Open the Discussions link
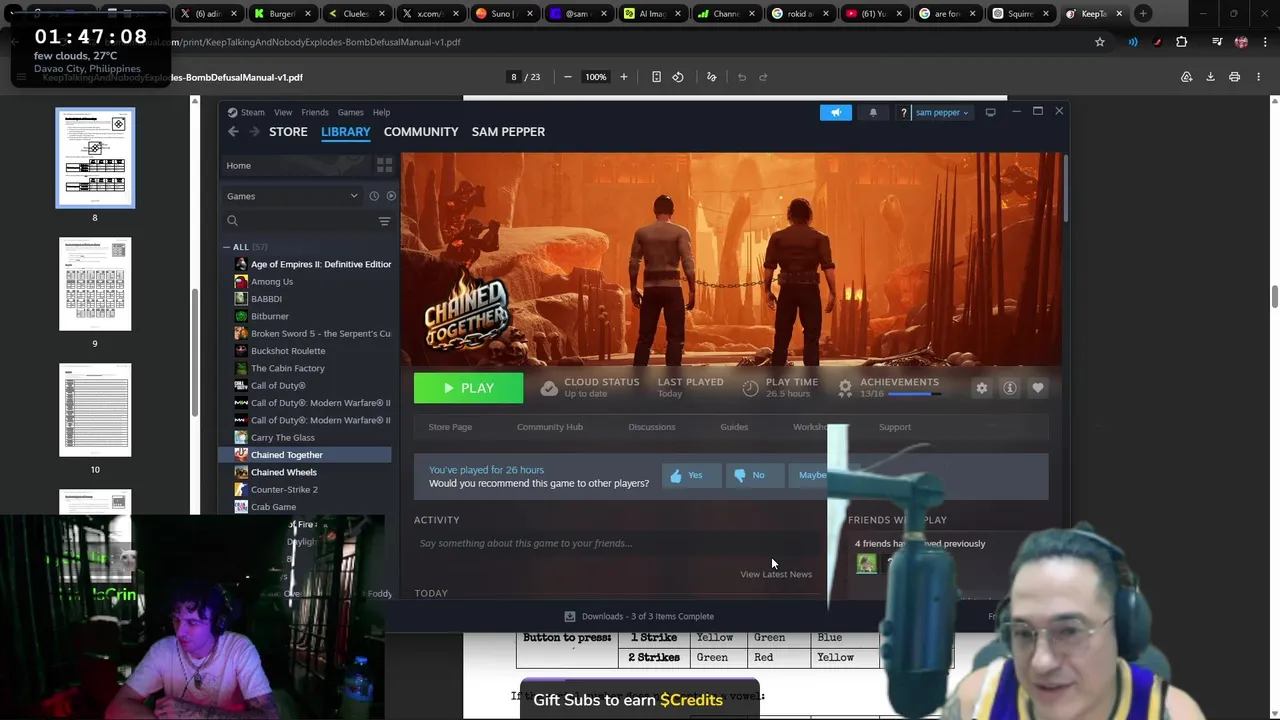The image size is (1280, 720). [652, 427]
